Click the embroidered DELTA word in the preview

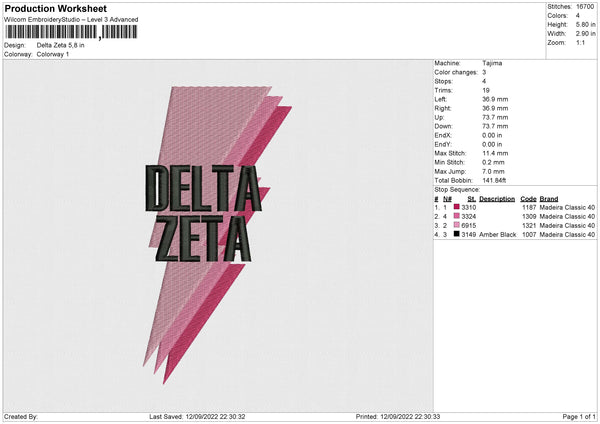(x=203, y=188)
